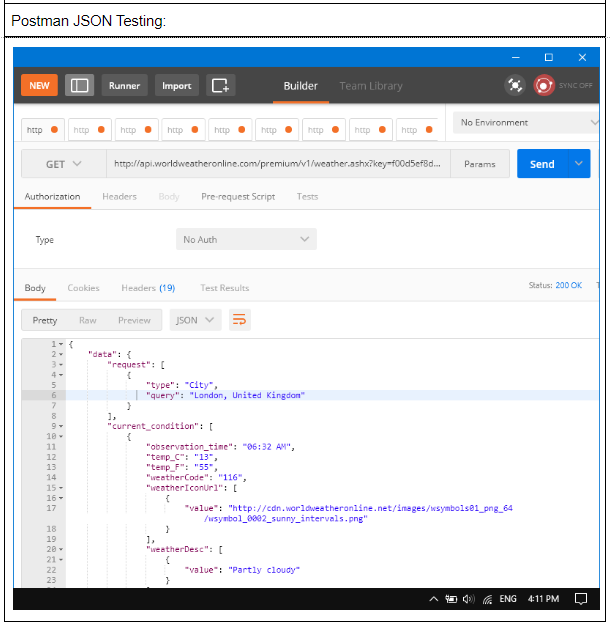Click the "observation_time" key on line 11
Image resolution: width=610 pixels, height=627 pixels.
click(190, 447)
